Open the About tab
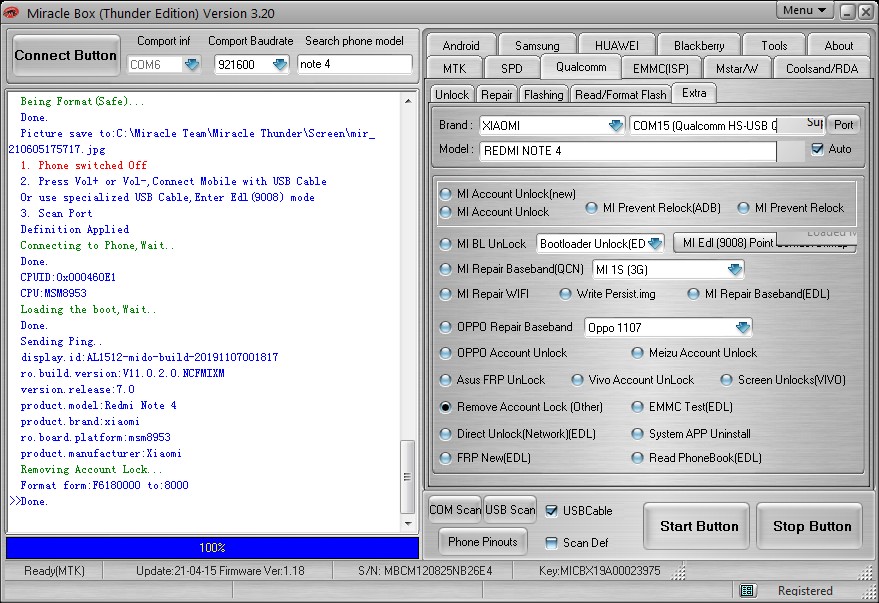 [x=839, y=45]
